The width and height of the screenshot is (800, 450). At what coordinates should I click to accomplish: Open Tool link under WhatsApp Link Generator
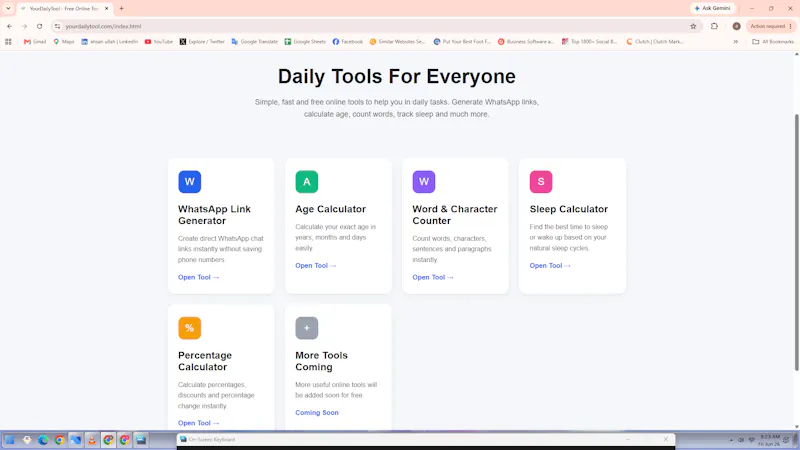pyautogui.click(x=198, y=277)
